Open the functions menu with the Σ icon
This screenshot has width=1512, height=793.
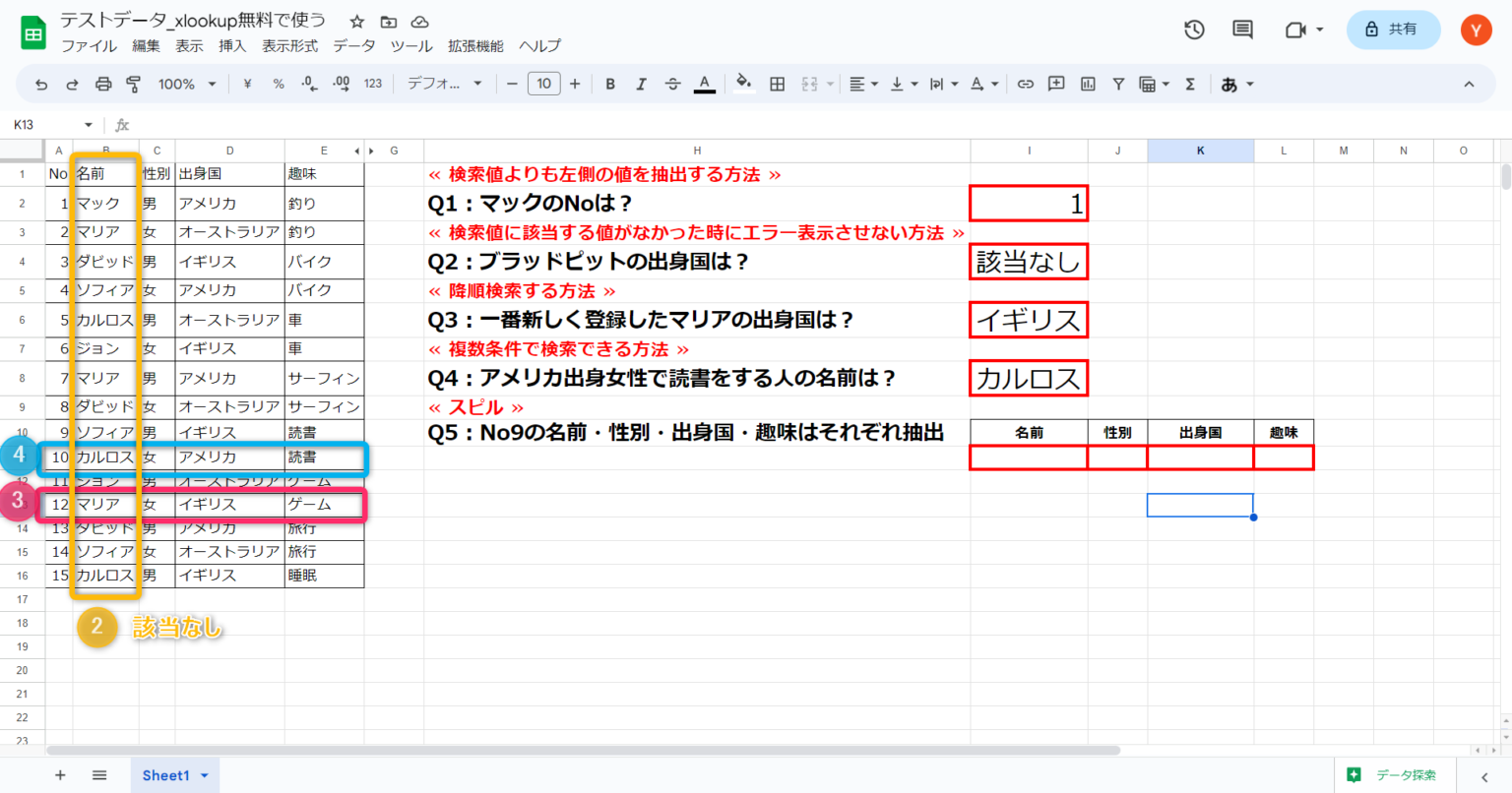tap(1190, 84)
